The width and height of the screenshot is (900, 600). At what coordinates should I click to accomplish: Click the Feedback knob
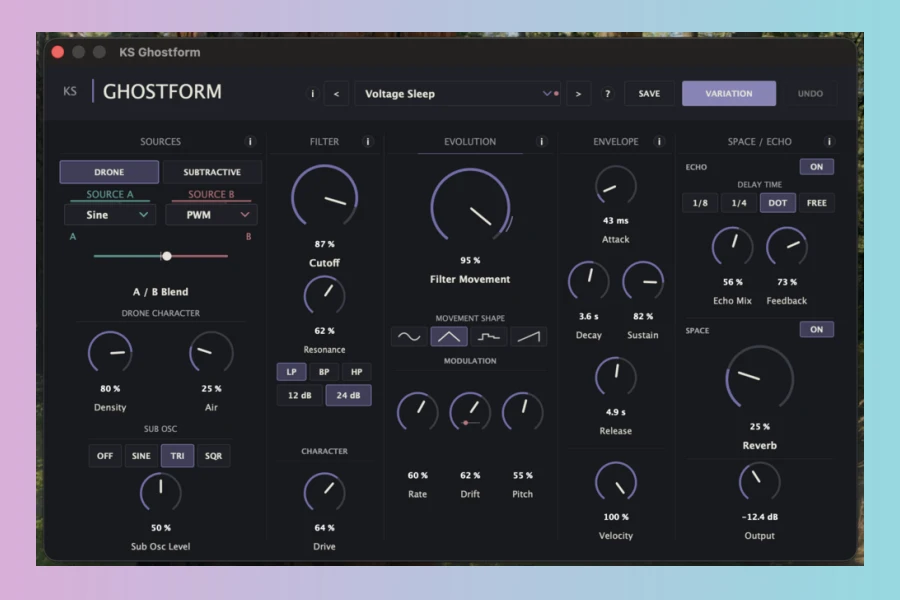point(787,247)
